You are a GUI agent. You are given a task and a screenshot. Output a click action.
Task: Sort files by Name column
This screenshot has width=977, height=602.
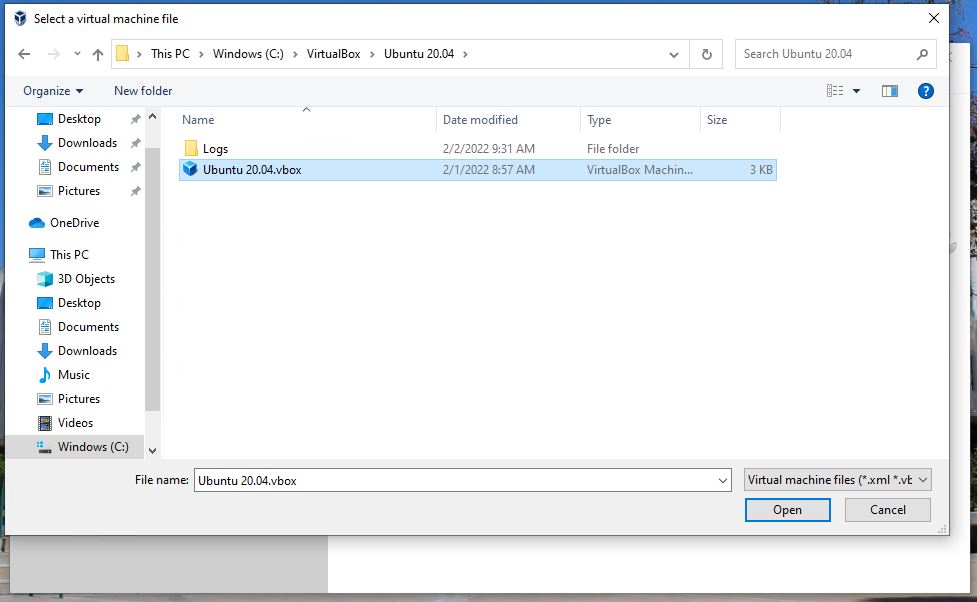click(198, 120)
